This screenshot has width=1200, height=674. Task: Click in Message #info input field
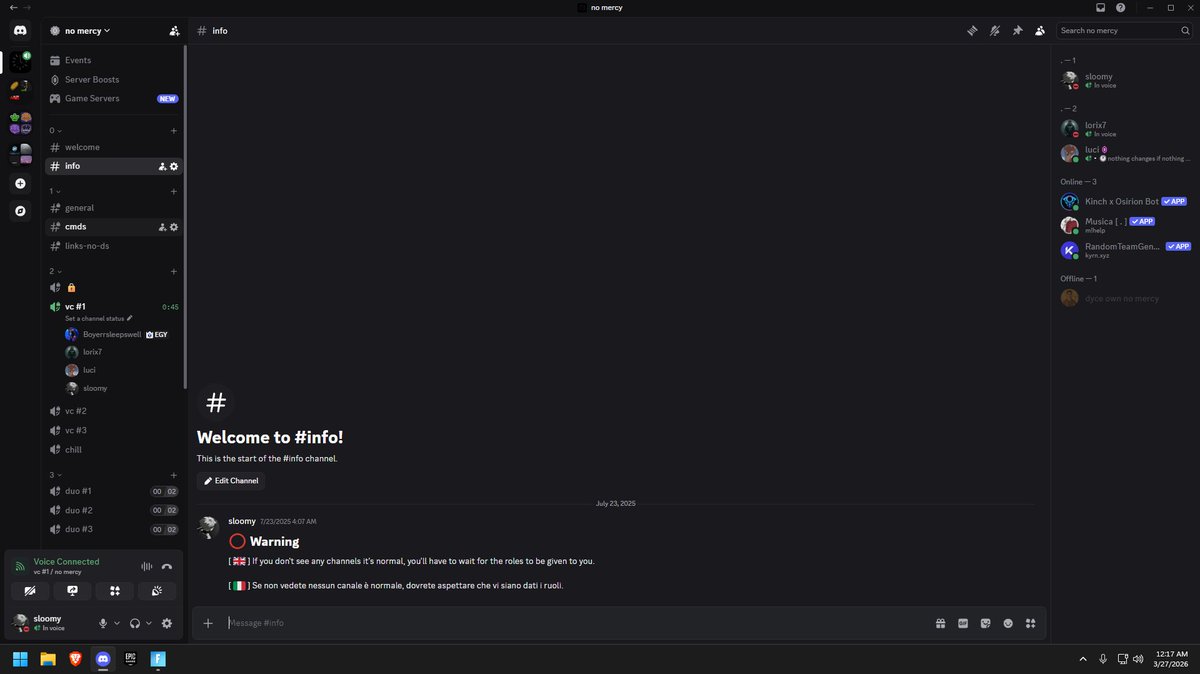point(575,623)
